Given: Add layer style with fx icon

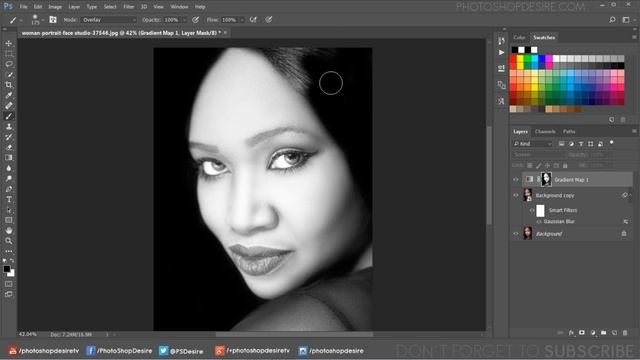Looking at the screenshot, I should pos(571,333).
